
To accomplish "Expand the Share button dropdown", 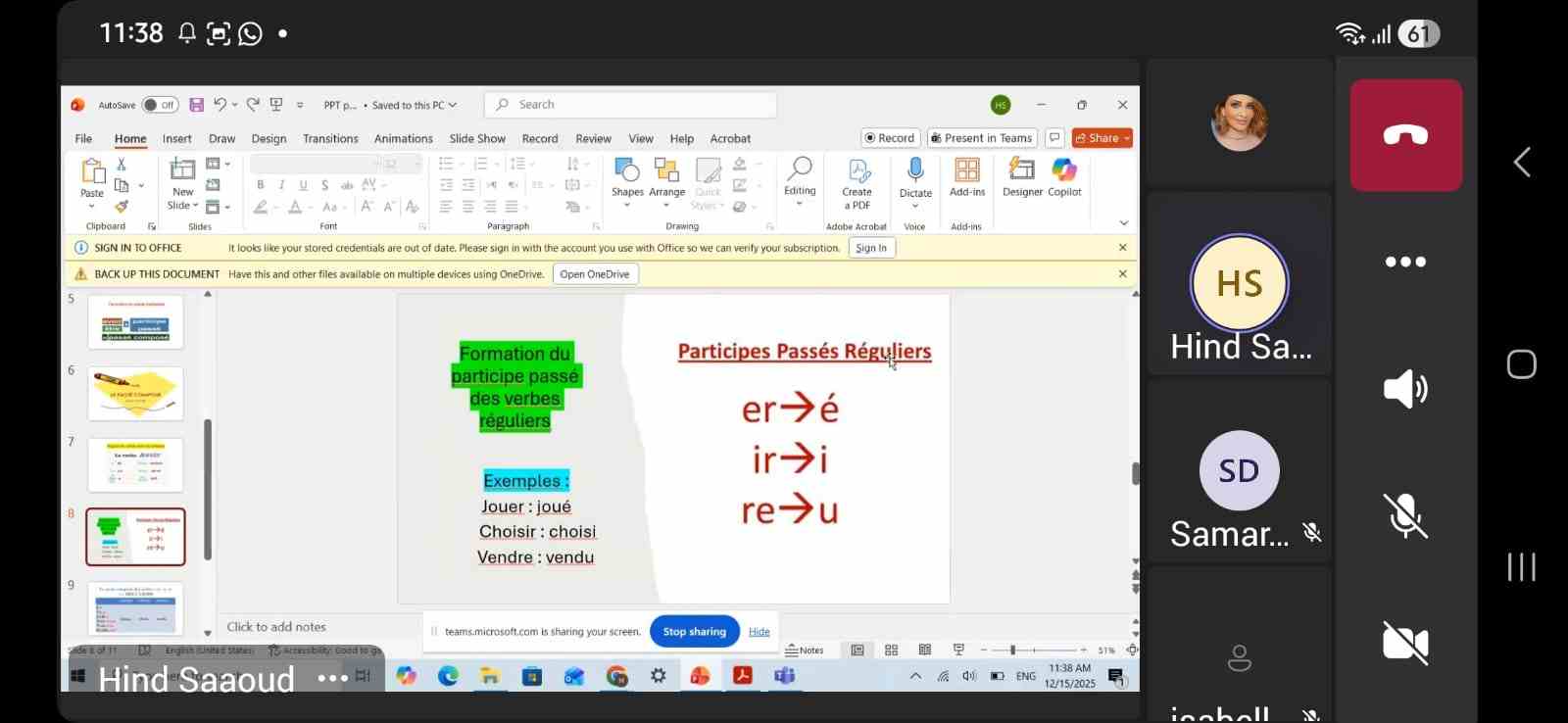I will click(1127, 138).
